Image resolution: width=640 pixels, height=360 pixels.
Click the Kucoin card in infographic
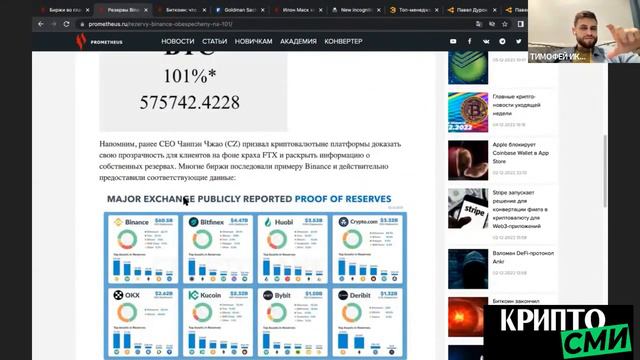coord(218,322)
